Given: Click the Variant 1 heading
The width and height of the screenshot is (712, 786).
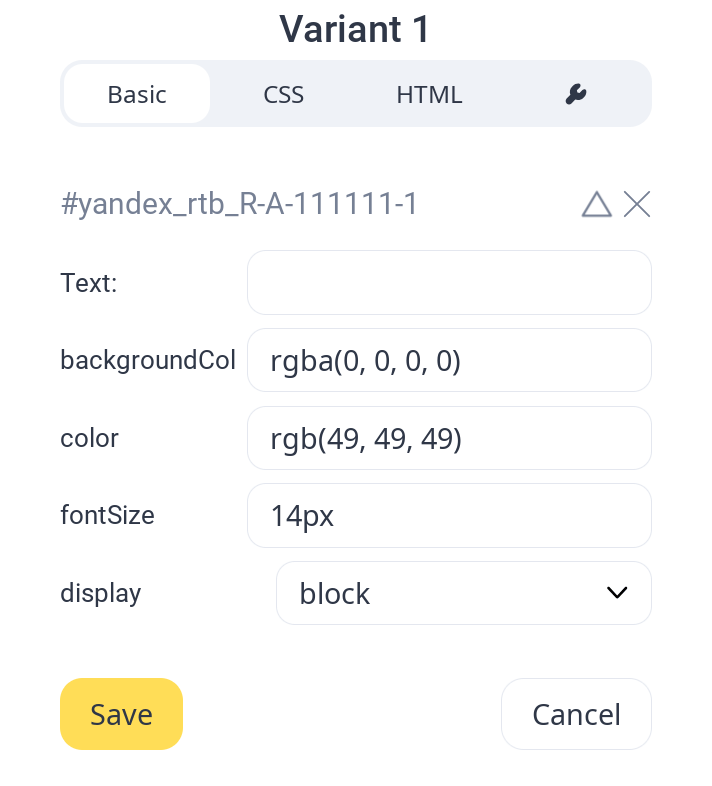Looking at the screenshot, I should tap(355, 29).
